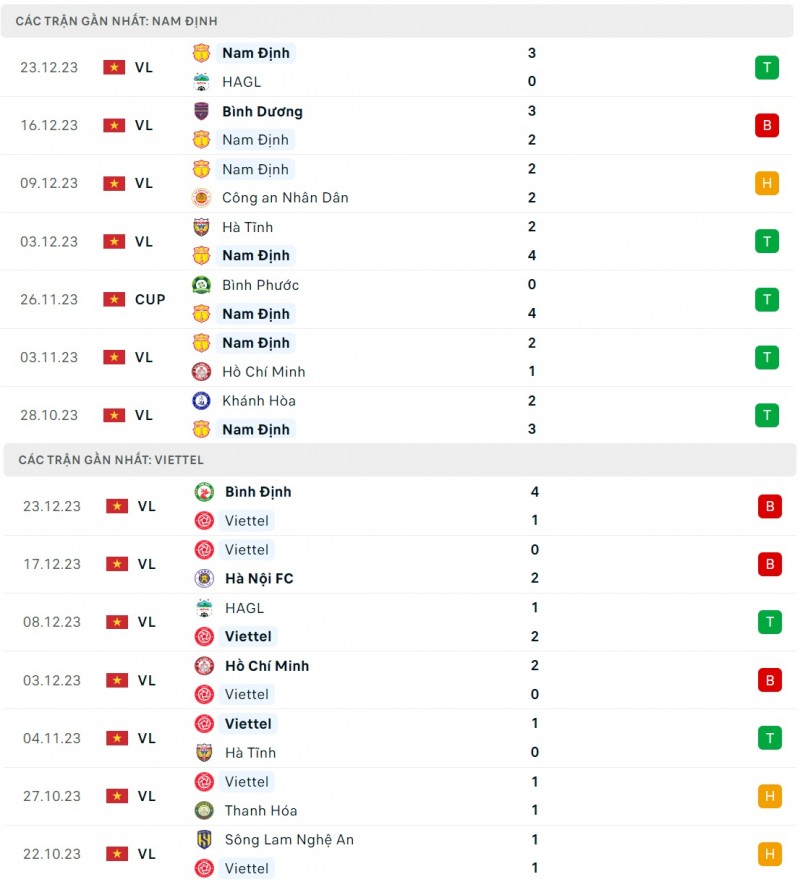
Task: Select the Nam Định recent matches header
Action: pyautogui.click(x=117, y=21)
